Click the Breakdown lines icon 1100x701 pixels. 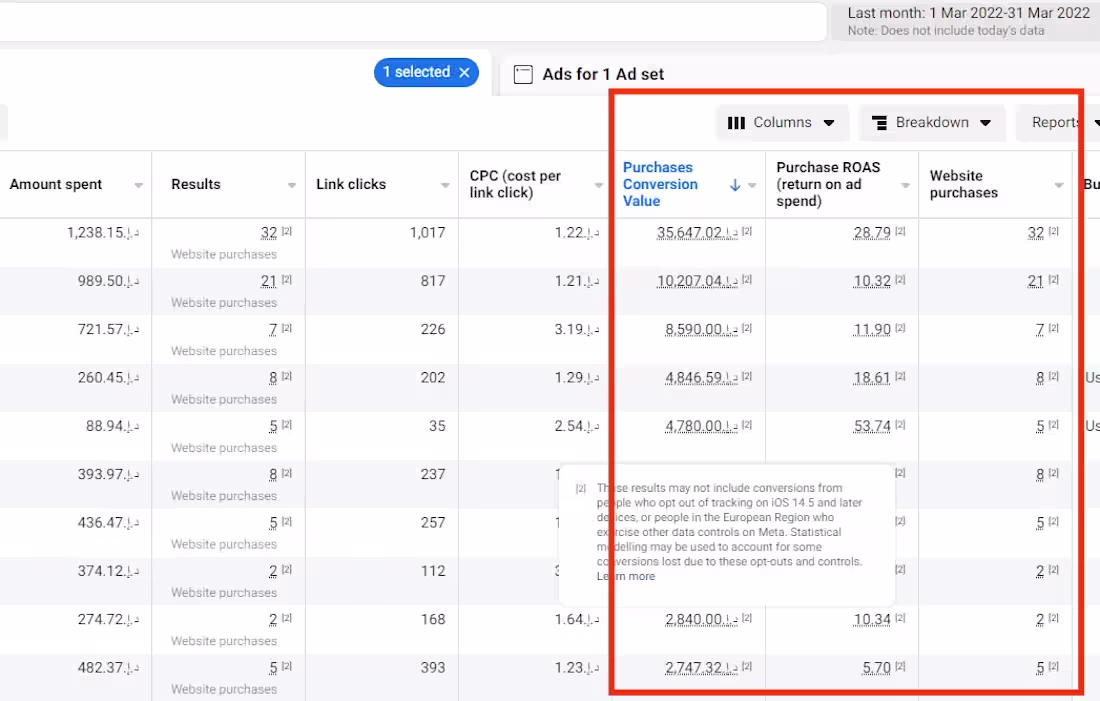[x=880, y=123]
